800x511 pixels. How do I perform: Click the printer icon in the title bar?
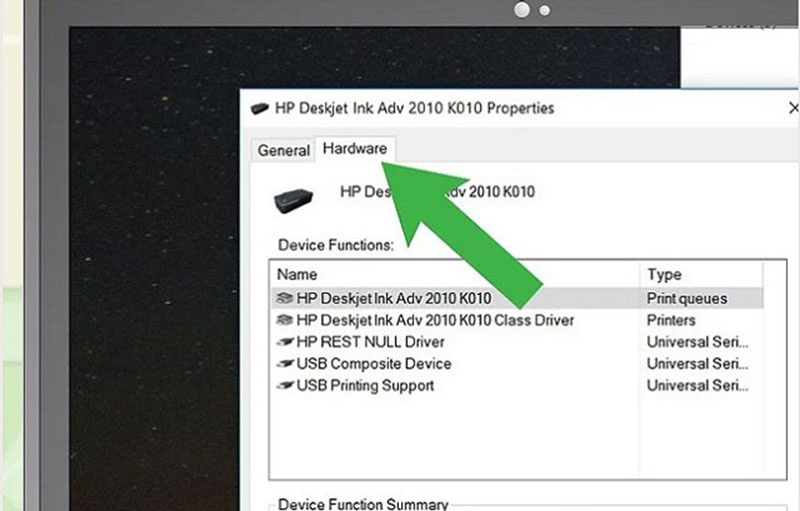click(x=259, y=108)
